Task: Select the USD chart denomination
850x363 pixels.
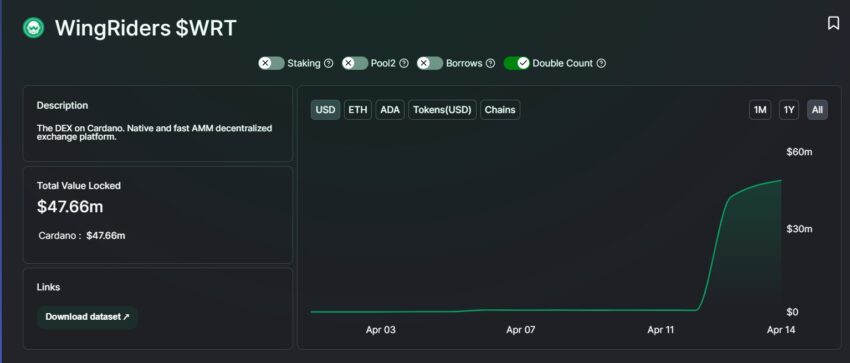Action: (325, 110)
